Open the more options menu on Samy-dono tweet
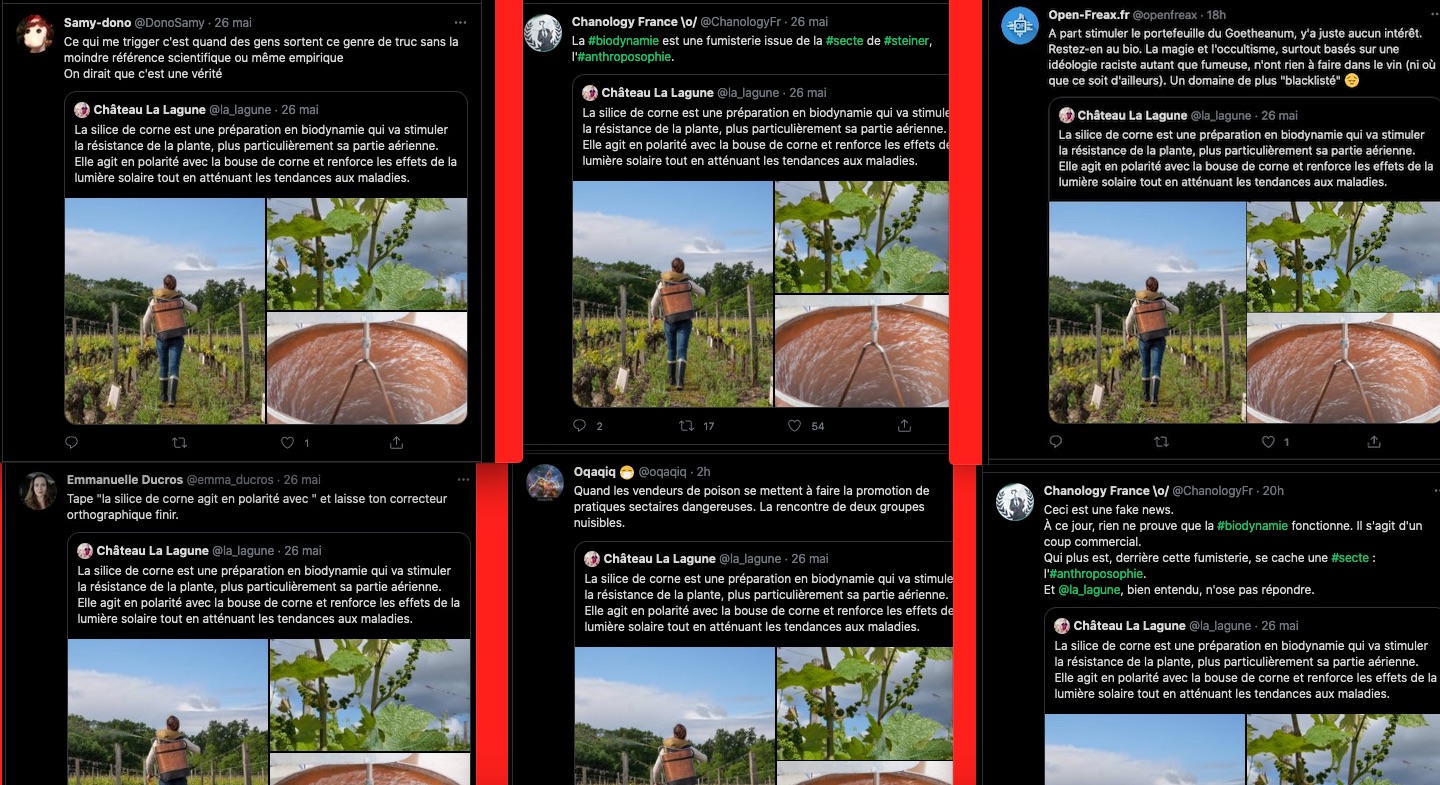 click(460, 22)
